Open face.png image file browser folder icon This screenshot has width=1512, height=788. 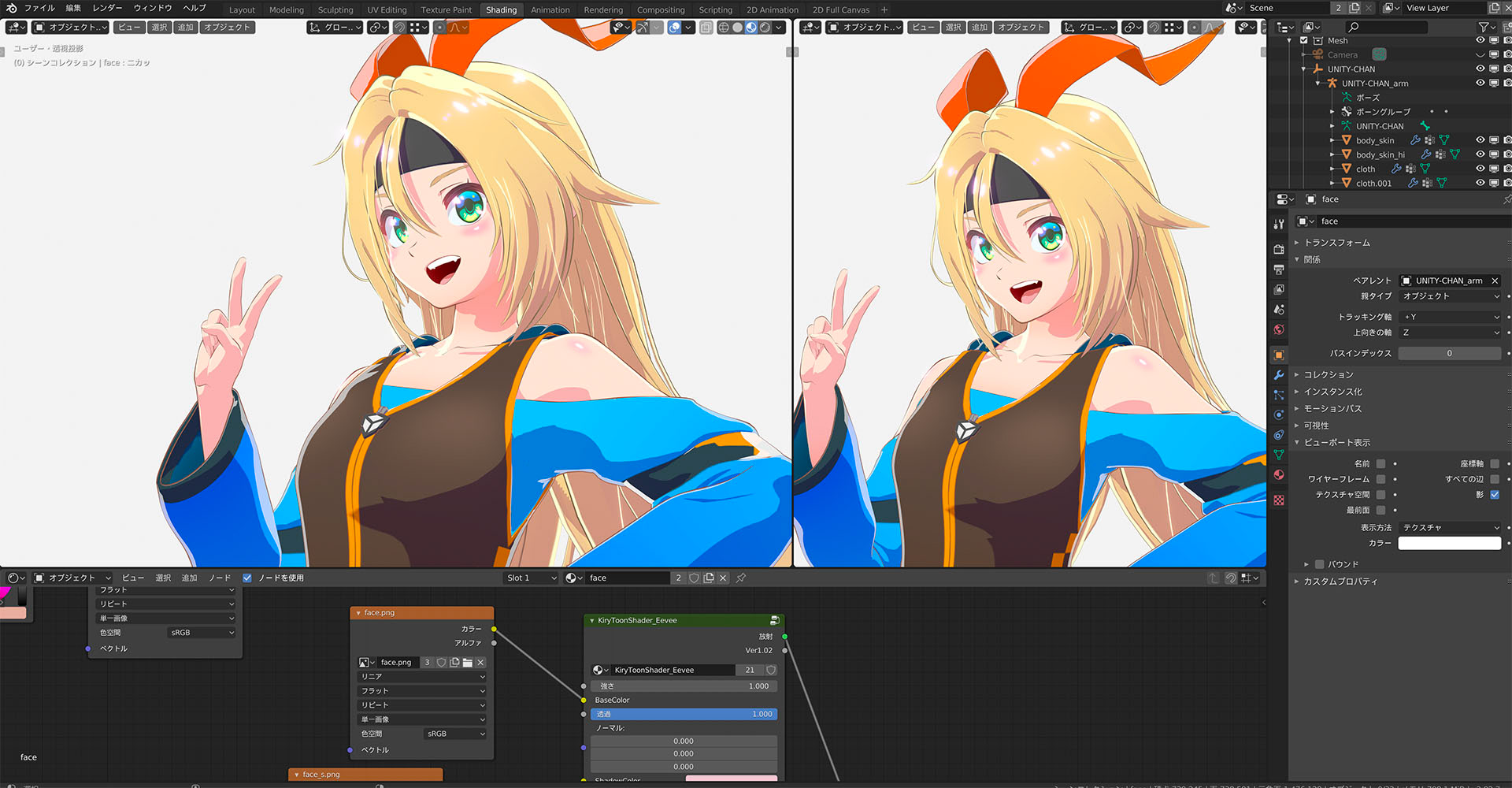[x=468, y=663]
